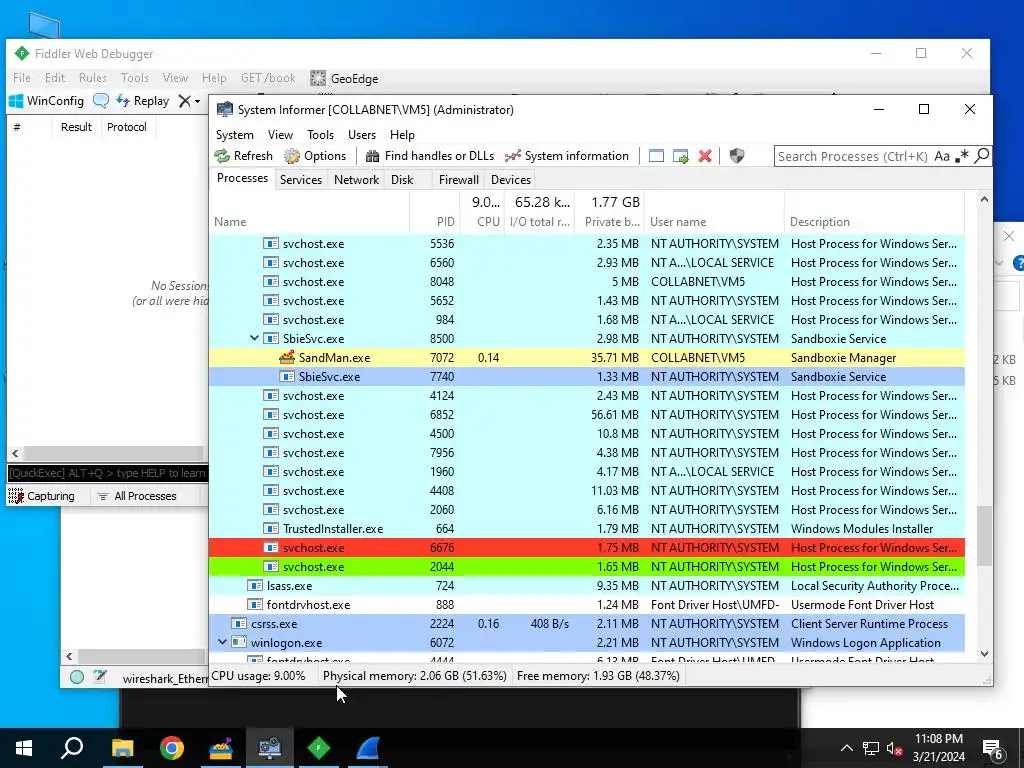The height and width of the screenshot is (768, 1024).
Task: Click the find window and thread icon
Action: [680, 156]
